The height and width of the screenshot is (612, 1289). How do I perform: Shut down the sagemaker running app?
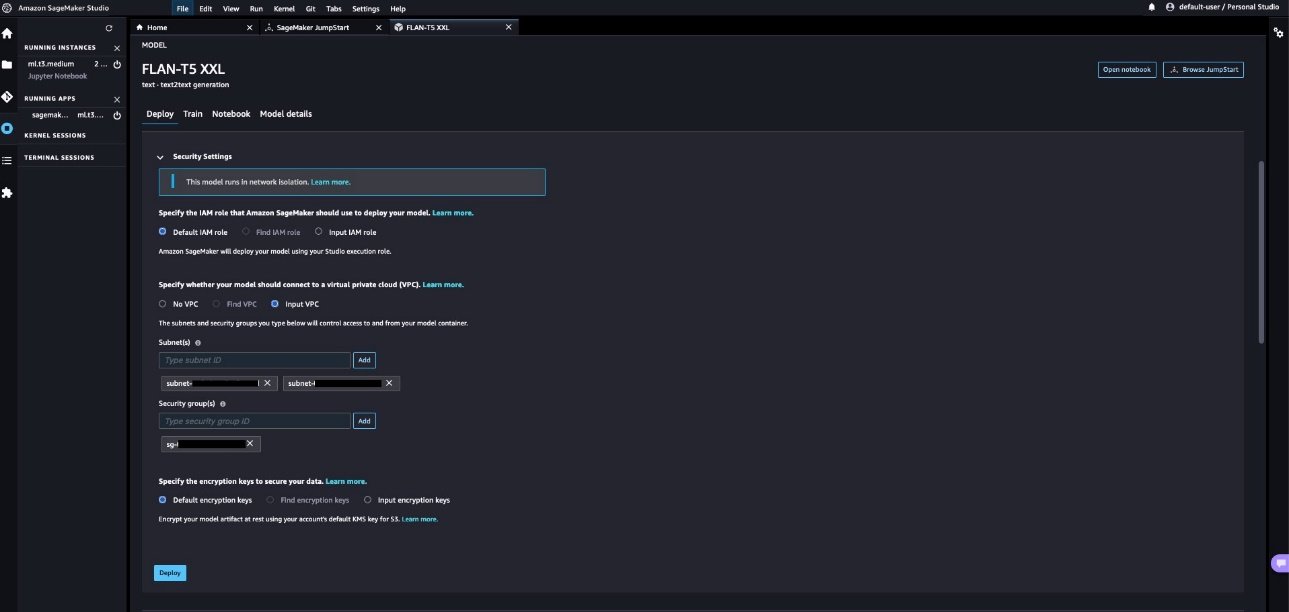[x=117, y=115]
